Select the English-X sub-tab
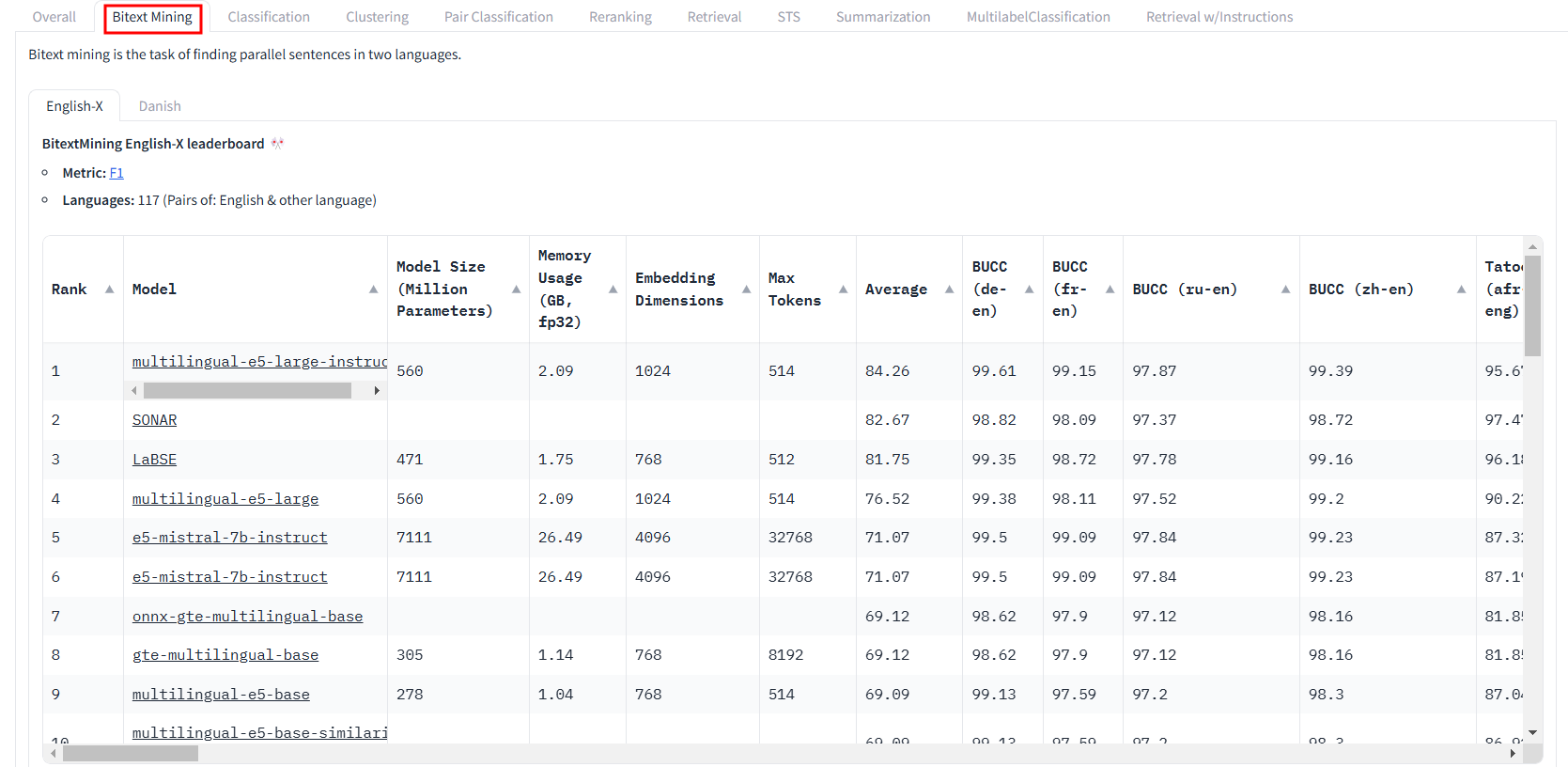1568x767 pixels. (x=74, y=106)
